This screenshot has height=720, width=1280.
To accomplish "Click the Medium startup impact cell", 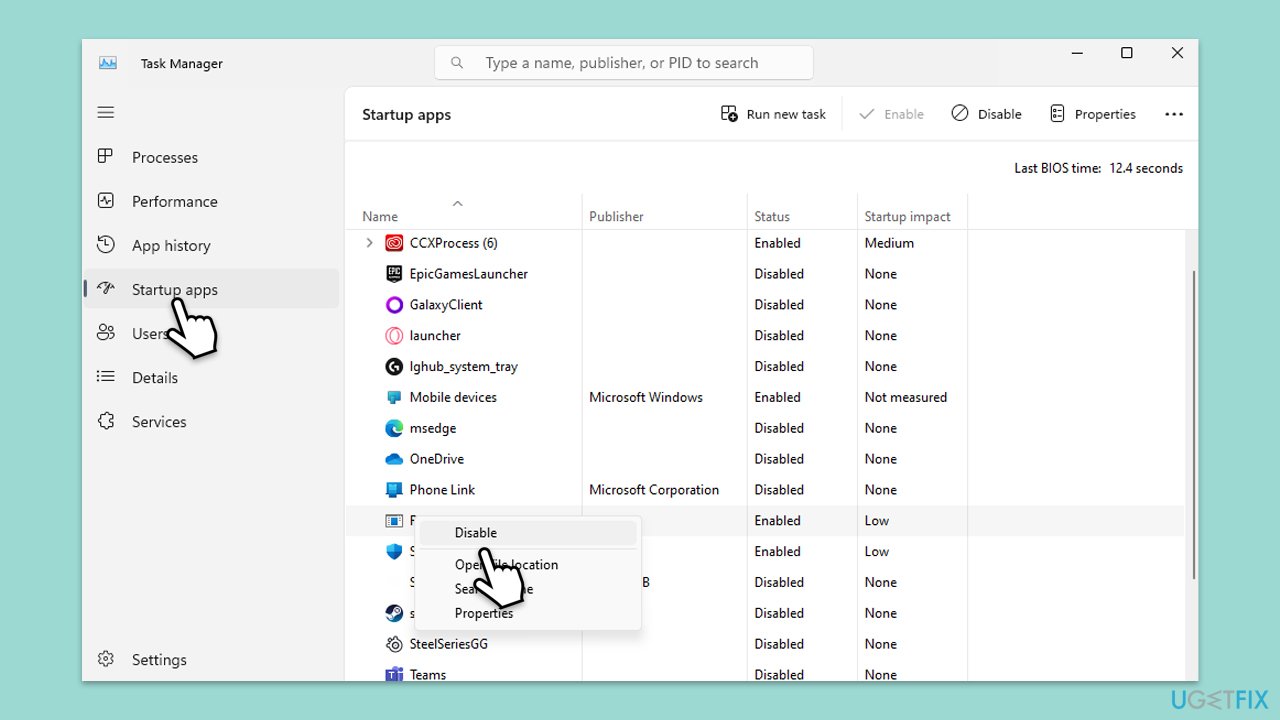I will [889, 243].
